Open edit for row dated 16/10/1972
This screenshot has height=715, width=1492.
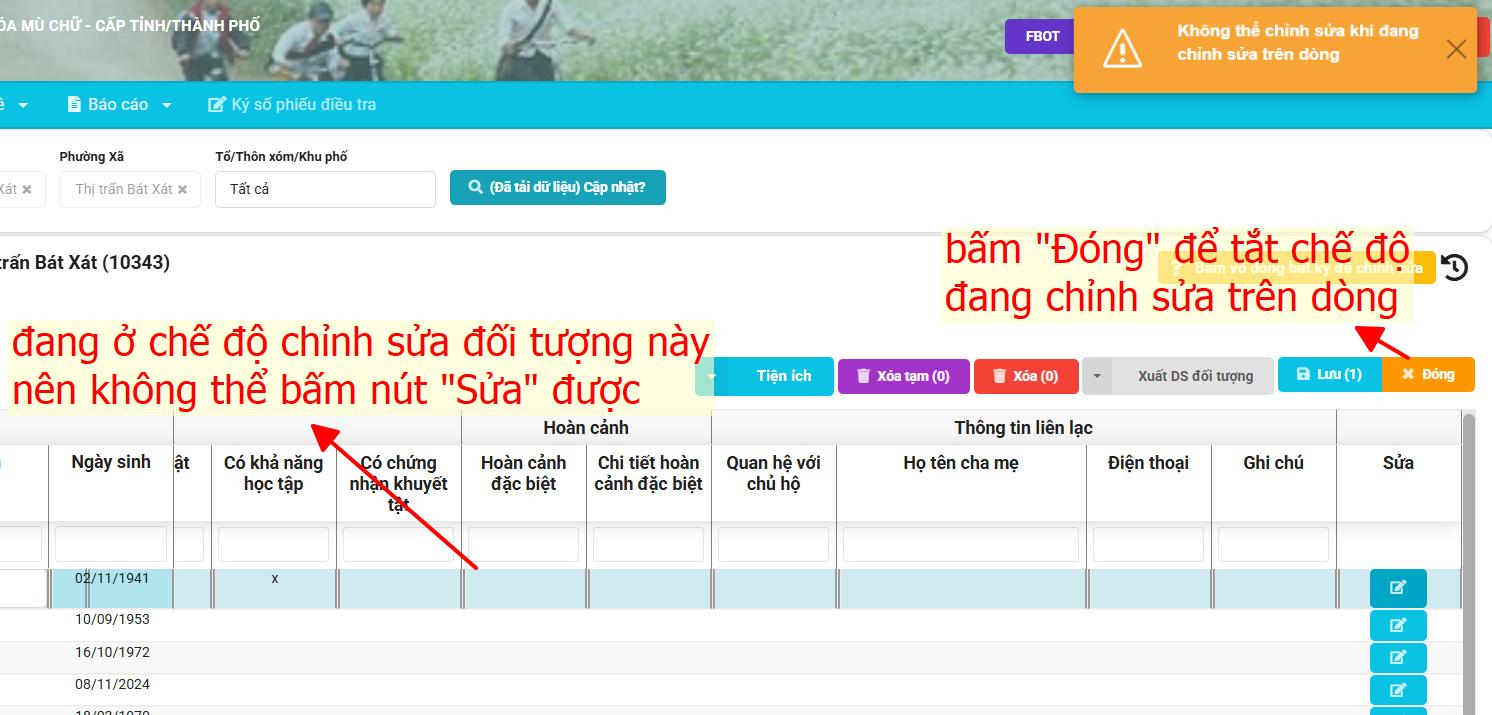point(1397,657)
